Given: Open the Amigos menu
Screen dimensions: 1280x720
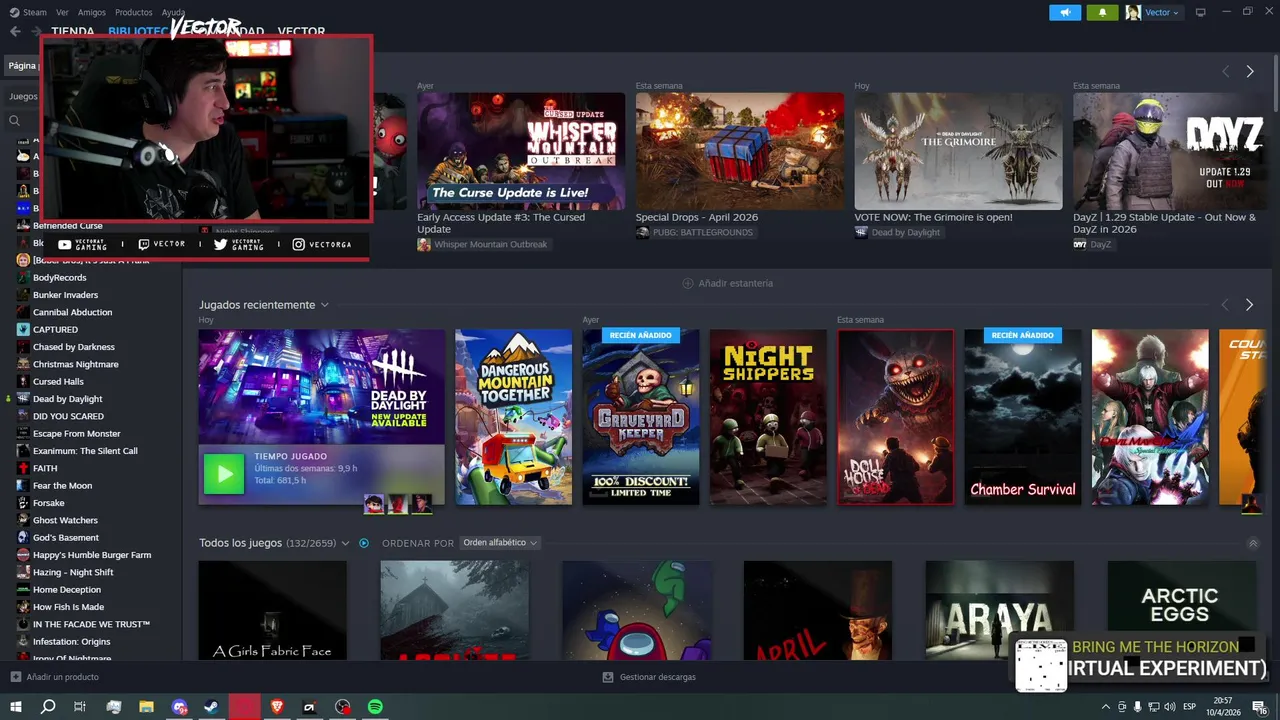Looking at the screenshot, I should pos(92,12).
